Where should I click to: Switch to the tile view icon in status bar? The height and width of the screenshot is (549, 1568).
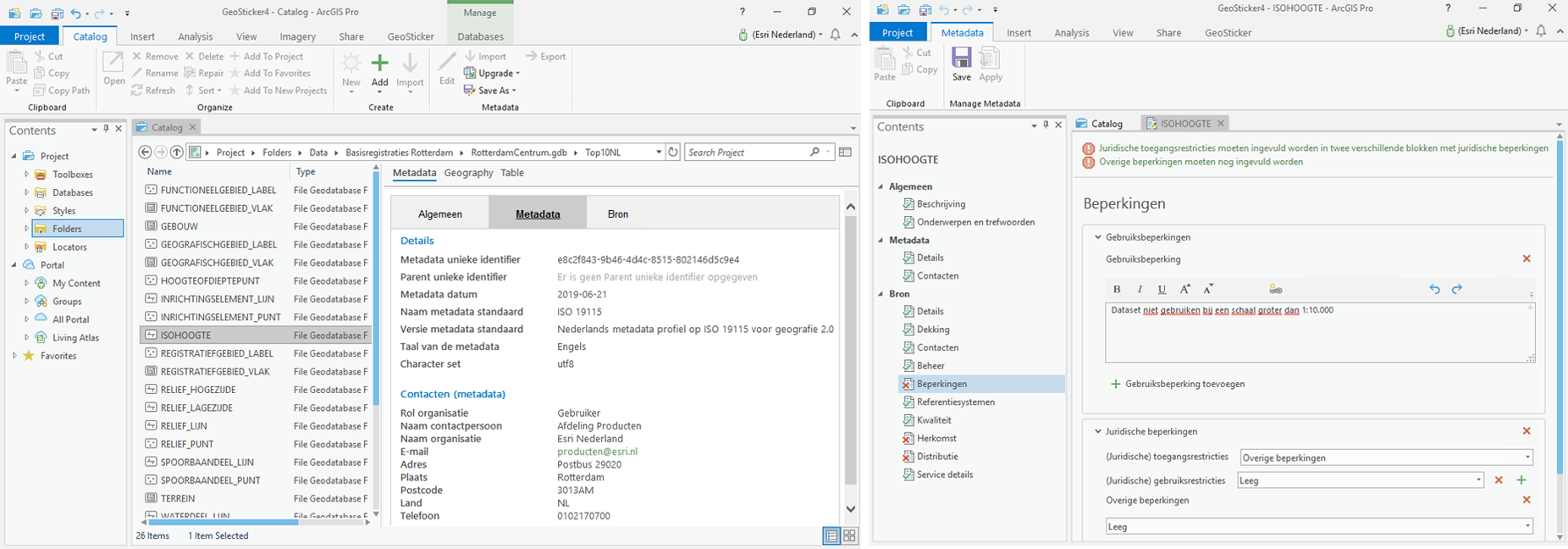849,535
